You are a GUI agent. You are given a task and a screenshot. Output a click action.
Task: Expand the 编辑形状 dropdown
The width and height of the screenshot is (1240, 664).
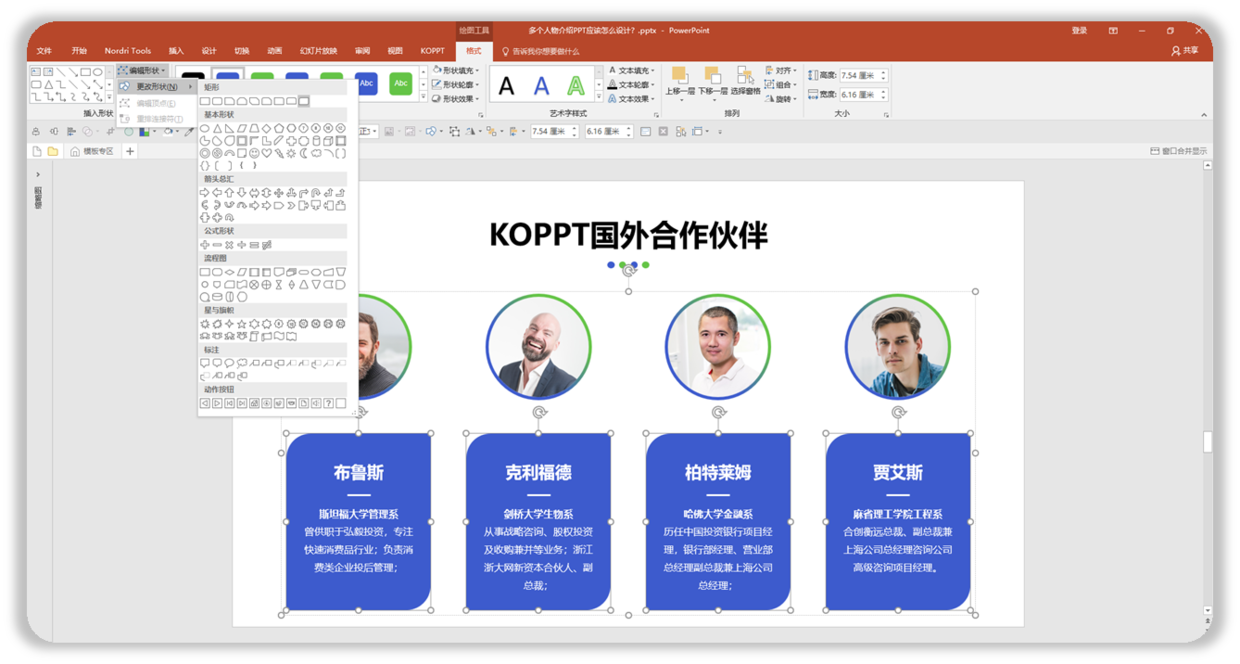[141, 70]
